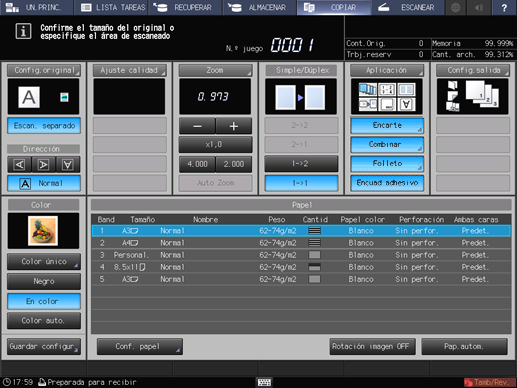The height and width of the screenshot is (388, 517).
Task: Click the Preparada para recibir printer icon
Action: tap(42, 382)
